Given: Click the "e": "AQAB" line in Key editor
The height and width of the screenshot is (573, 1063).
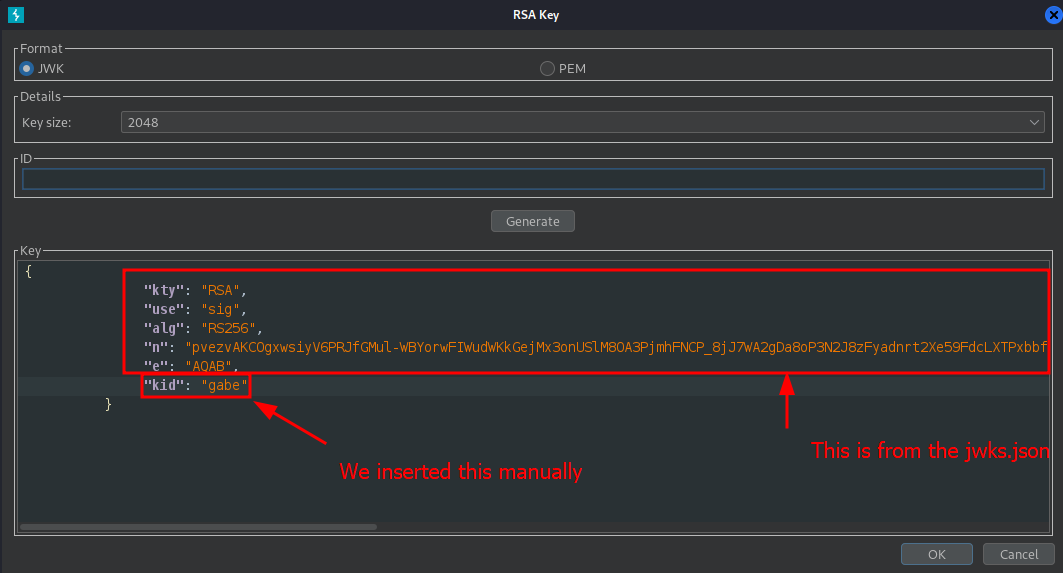Looking at the screenshot, I should (191, 366).
